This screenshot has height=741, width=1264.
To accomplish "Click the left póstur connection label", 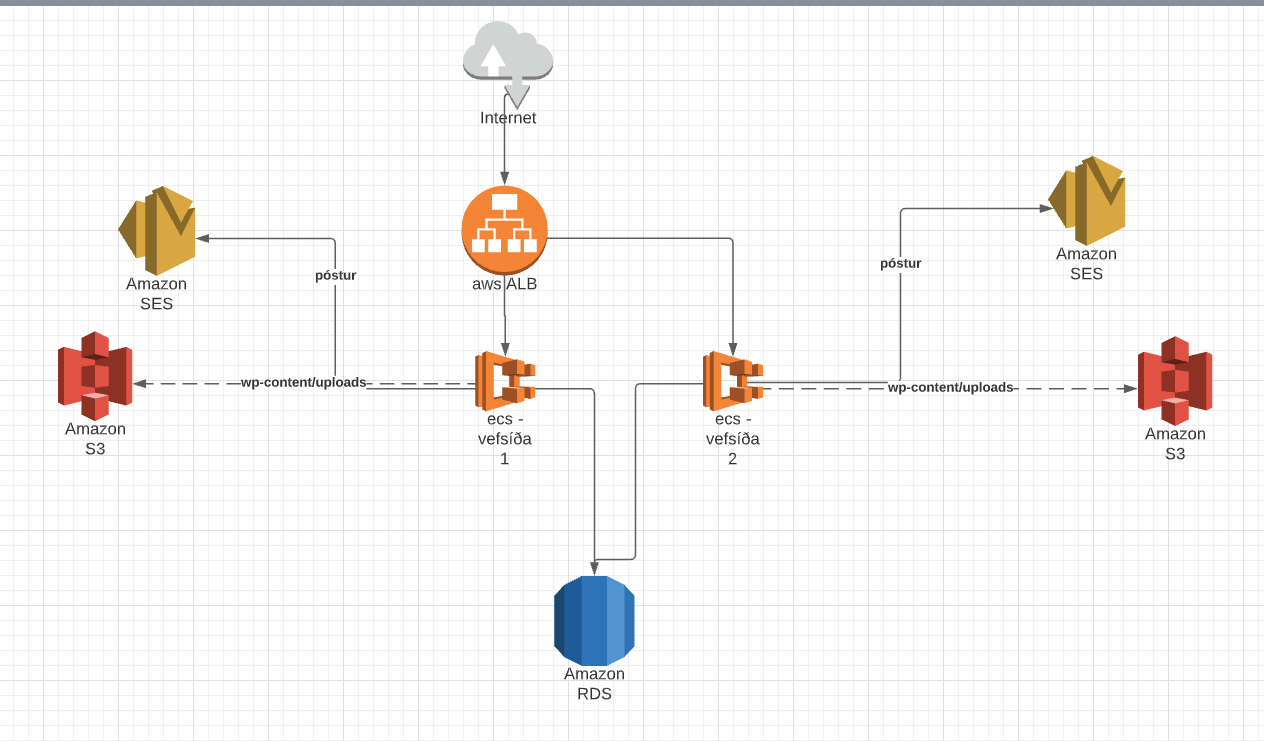I will pyautogui.click(x=334, y=275).
